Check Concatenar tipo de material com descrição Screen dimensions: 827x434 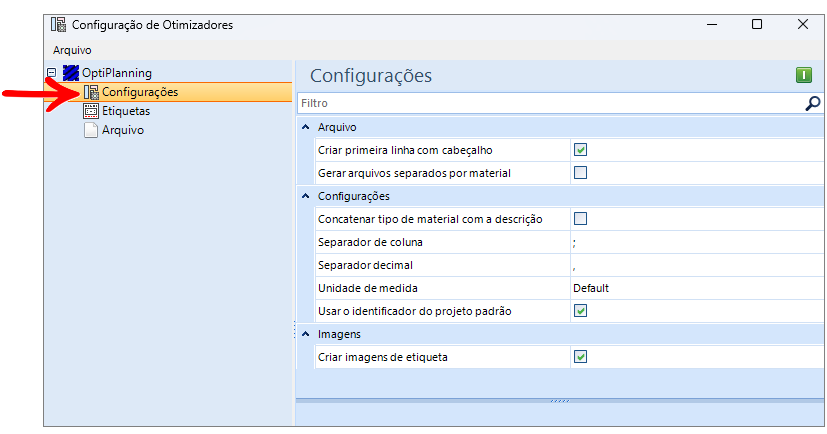580,219
